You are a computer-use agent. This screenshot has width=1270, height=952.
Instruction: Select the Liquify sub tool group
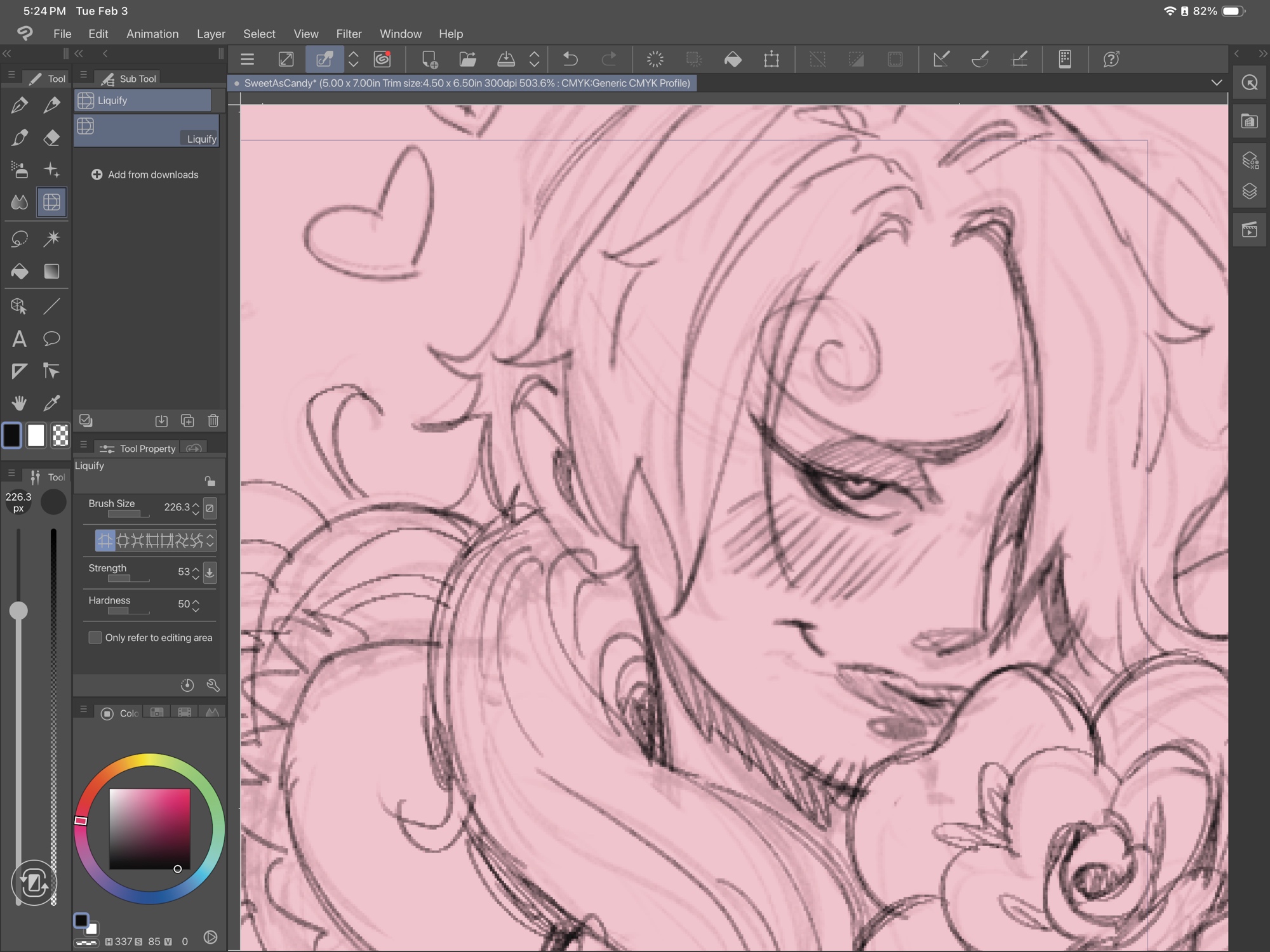[x=144, y=100]
